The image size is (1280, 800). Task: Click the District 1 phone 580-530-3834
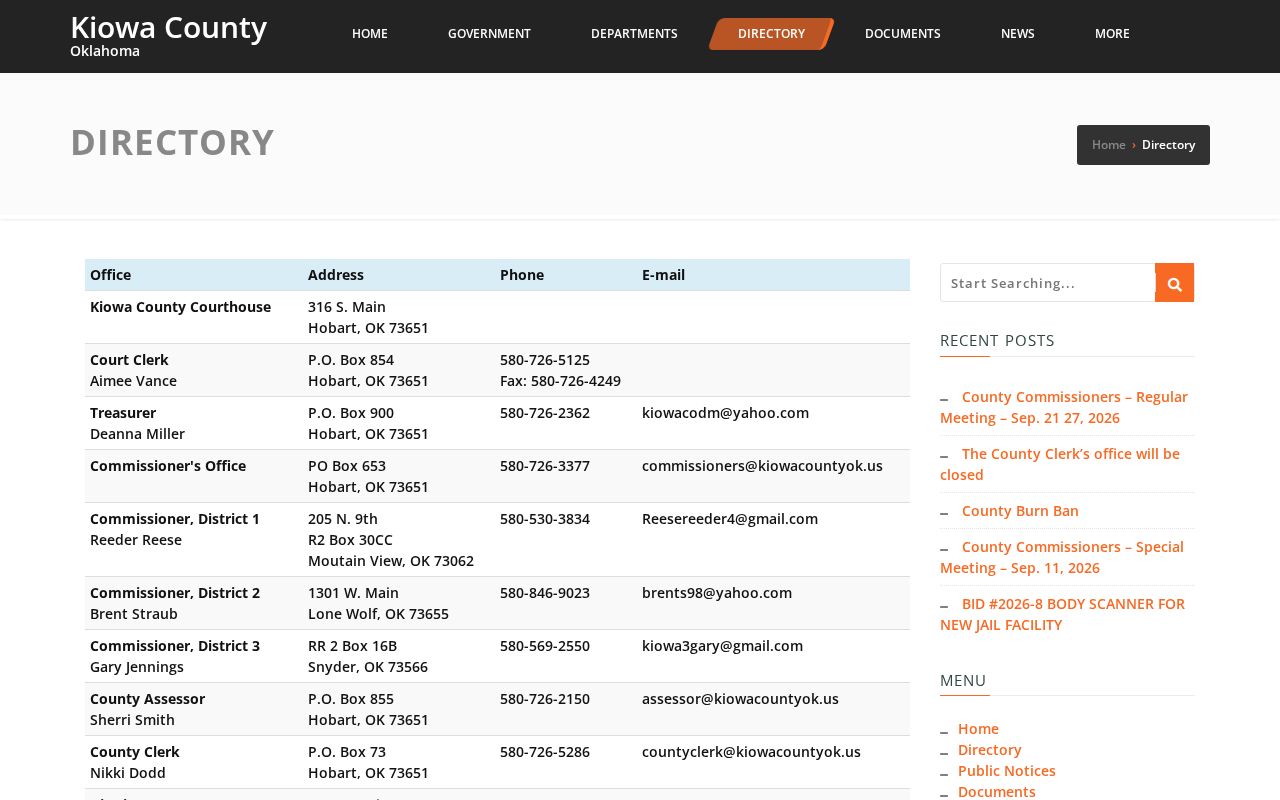pyautogui.click(x=545, y=519)
